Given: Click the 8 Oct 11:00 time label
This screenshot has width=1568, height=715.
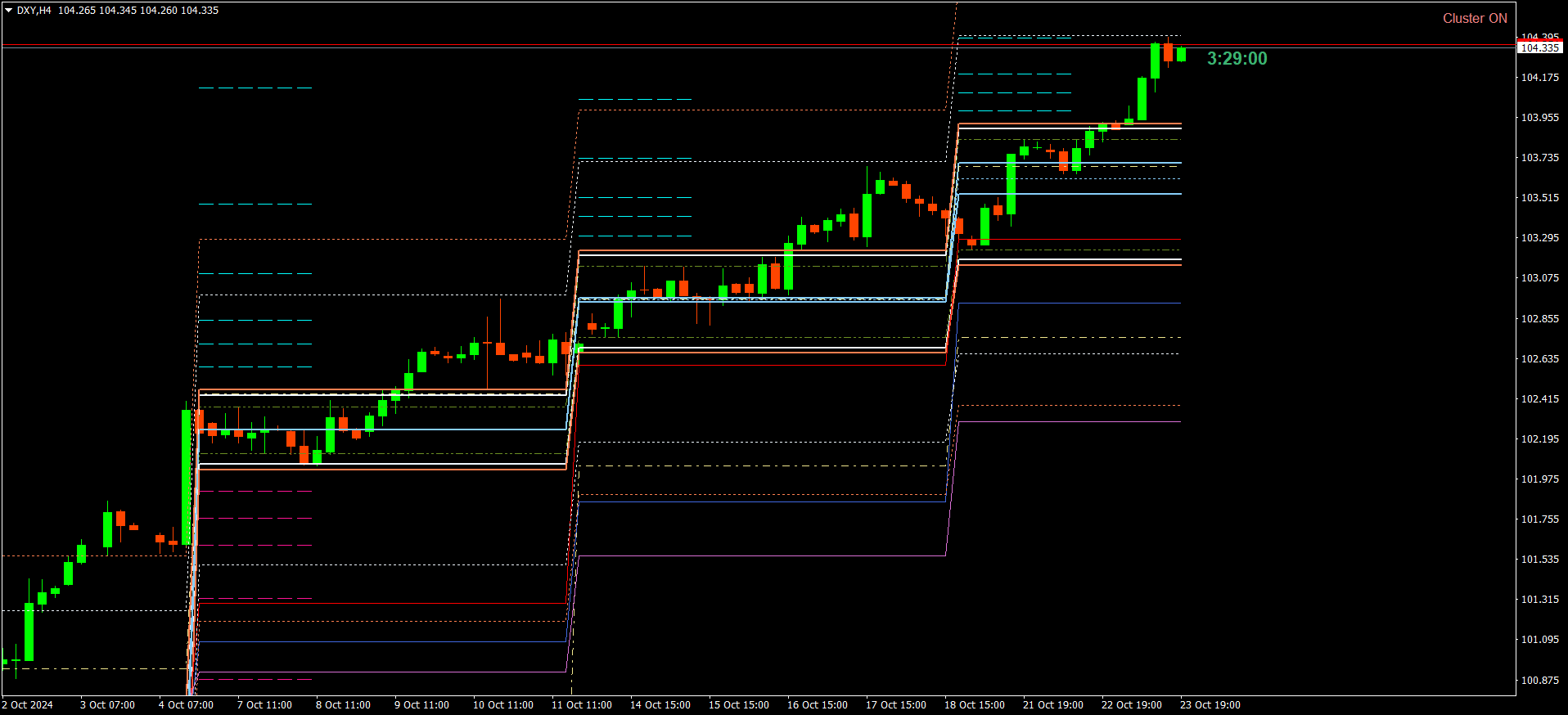Looking at the screenshot, I should pyautogui.click(x=343, y=705).
